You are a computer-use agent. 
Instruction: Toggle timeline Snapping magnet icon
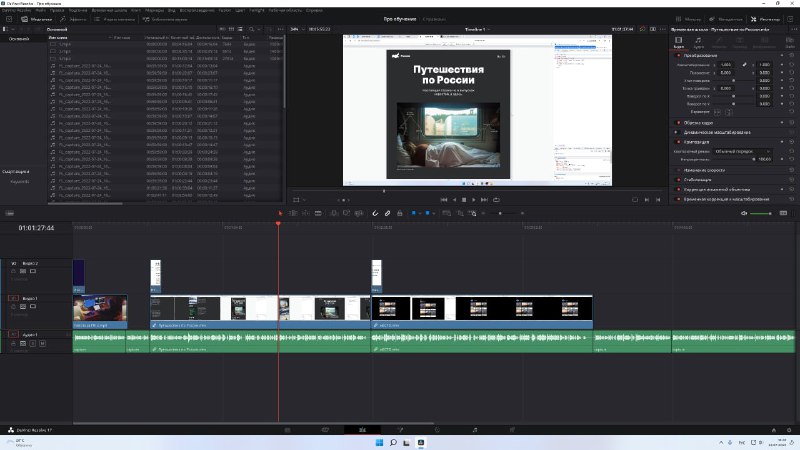coord(375,213)
